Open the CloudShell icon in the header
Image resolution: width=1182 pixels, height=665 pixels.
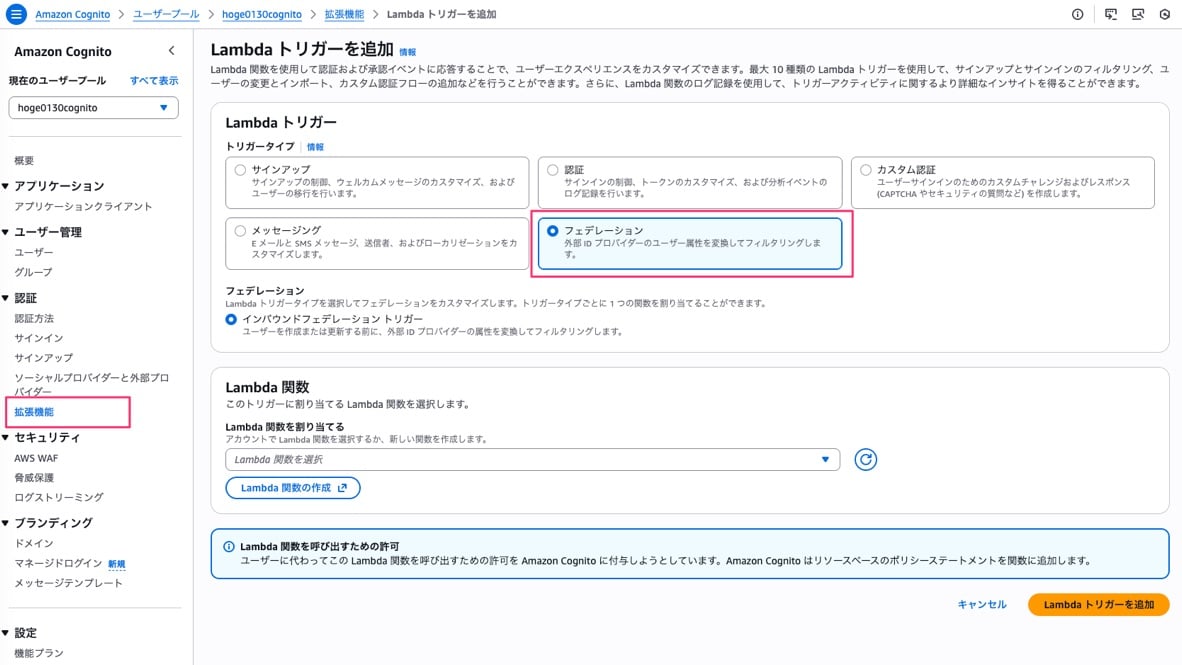coord(1110,14)
